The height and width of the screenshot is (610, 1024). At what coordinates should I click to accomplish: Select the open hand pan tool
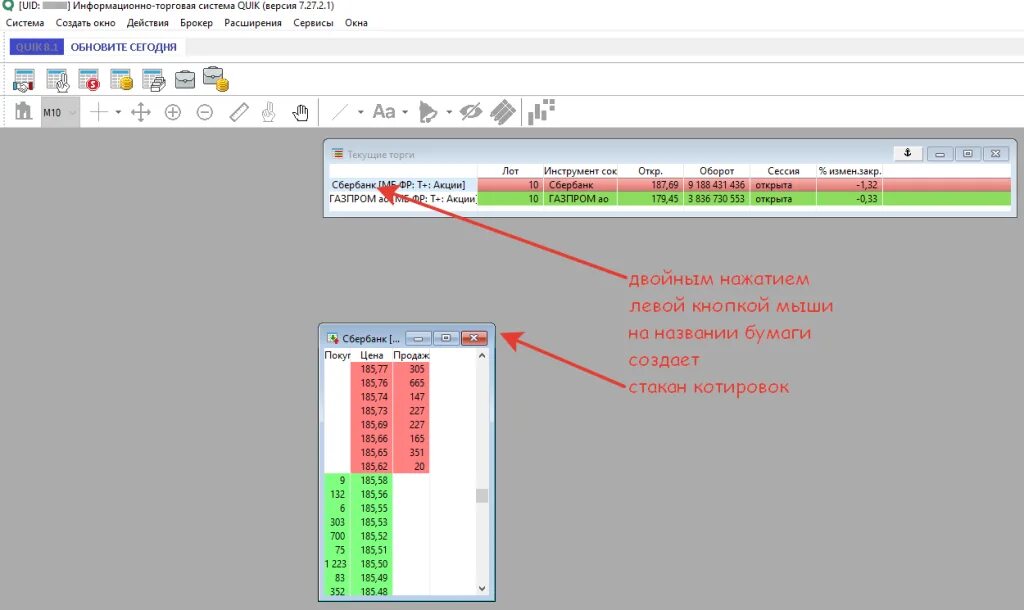point(300,112)
